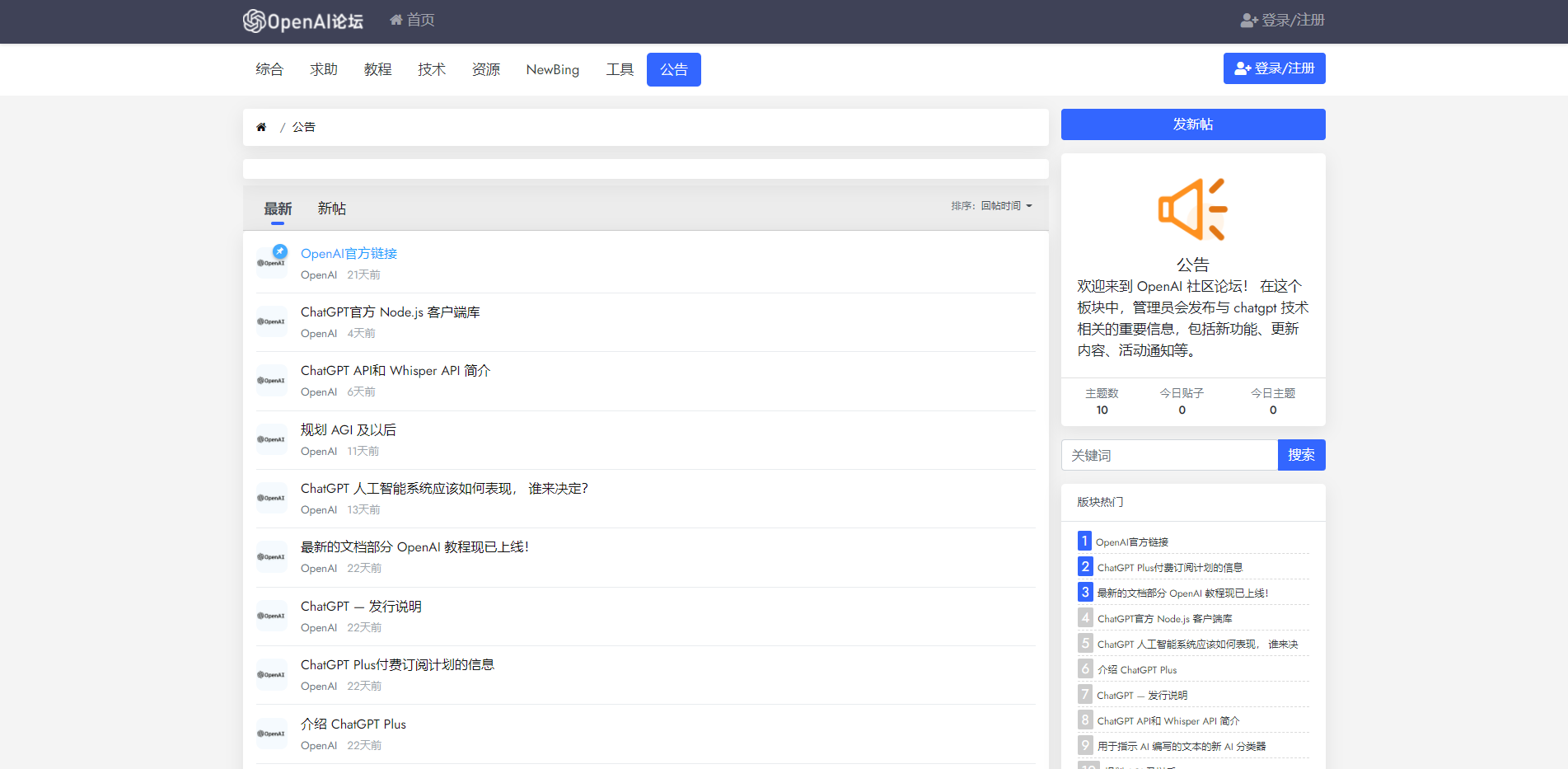Open thread ChatGPT官方 Node.js 客户端库

391,312
